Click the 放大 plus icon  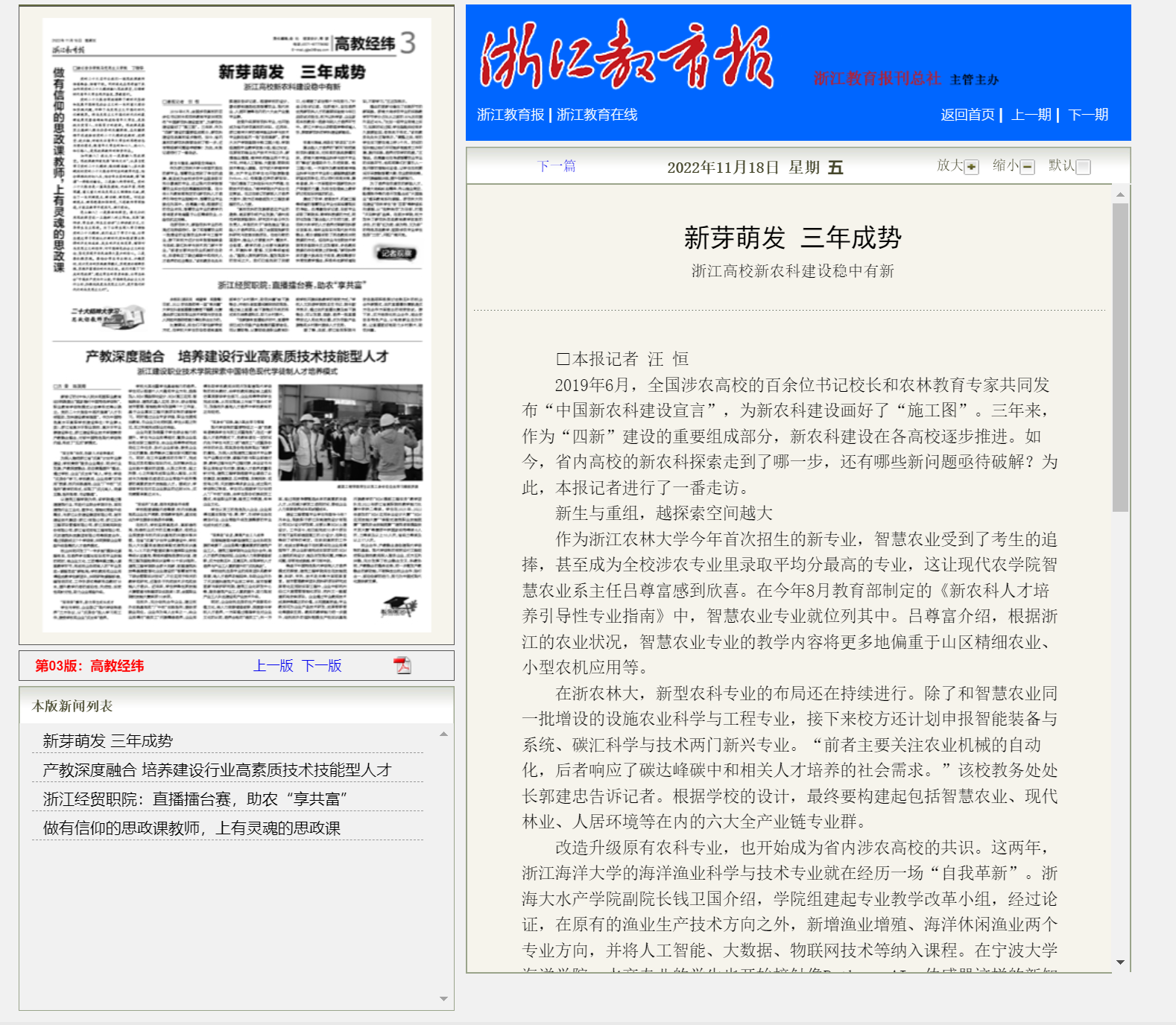(x=971, y=167)
